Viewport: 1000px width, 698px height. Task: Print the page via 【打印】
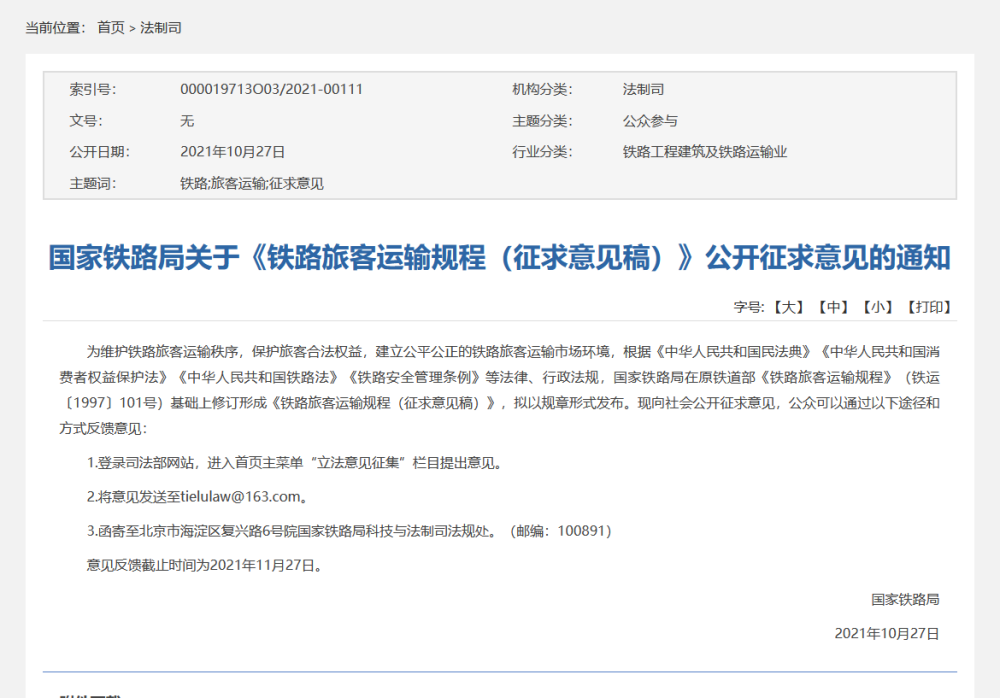point(929,308)
